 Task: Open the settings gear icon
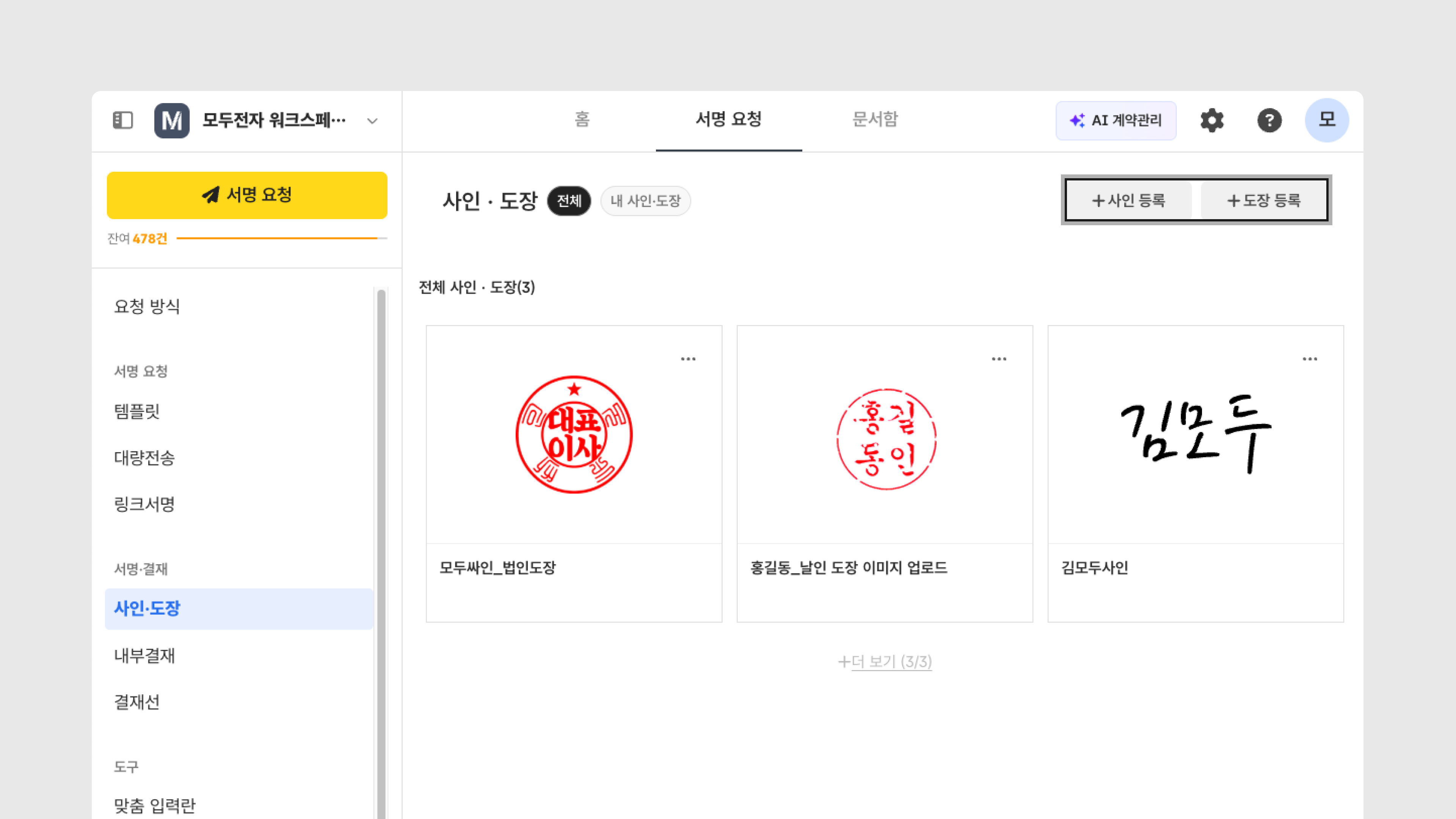pyautogui.click(x=1212, y=121)
